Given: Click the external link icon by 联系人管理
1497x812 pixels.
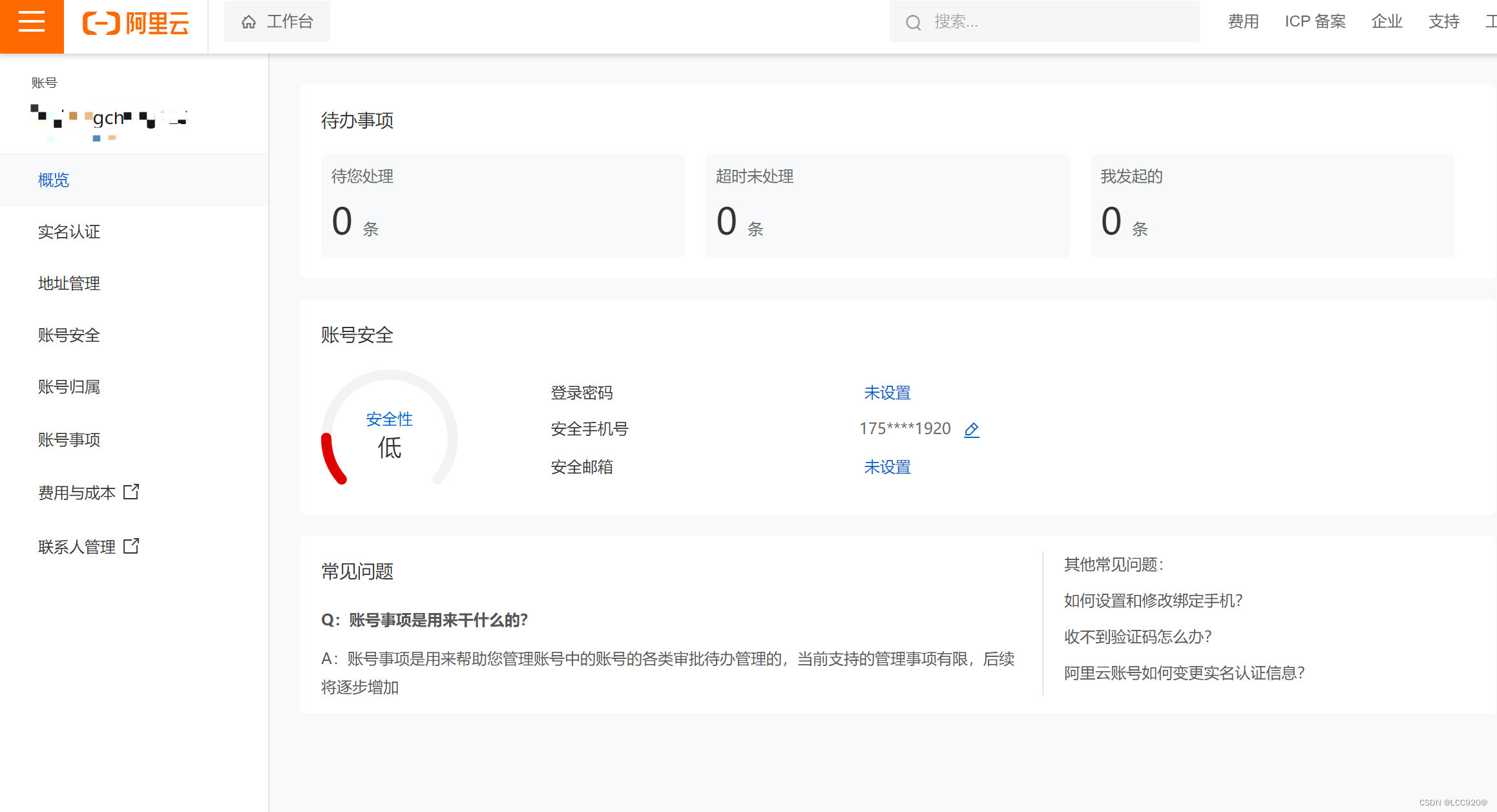Looking at the screenshot, I should pyautogui.click(x=131, y=547).
